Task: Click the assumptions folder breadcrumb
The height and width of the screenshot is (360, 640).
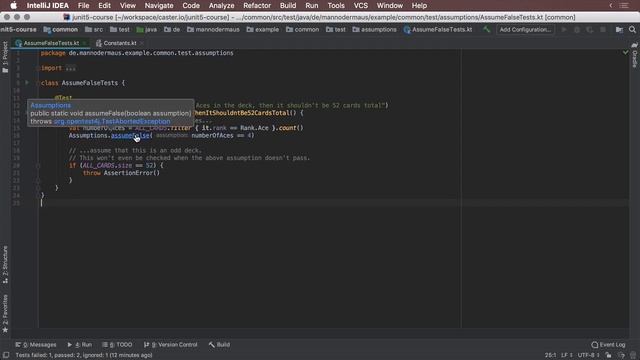Action: (x=374, y=29)
